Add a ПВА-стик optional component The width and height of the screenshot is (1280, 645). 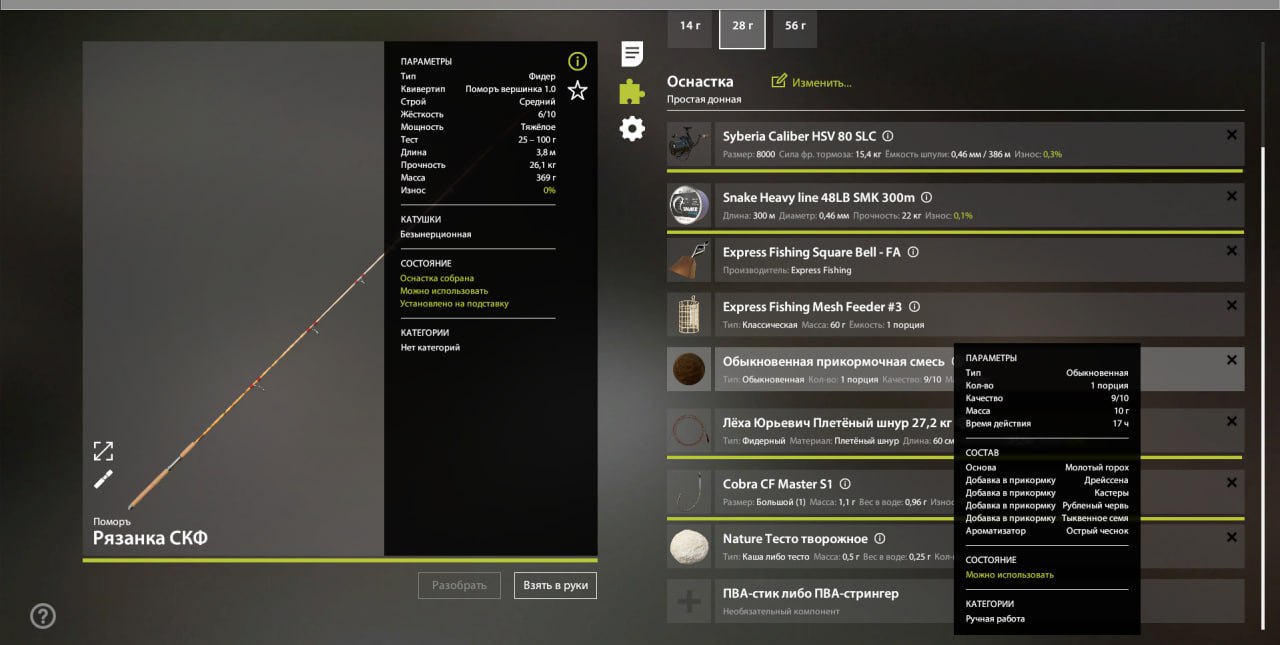689,602
